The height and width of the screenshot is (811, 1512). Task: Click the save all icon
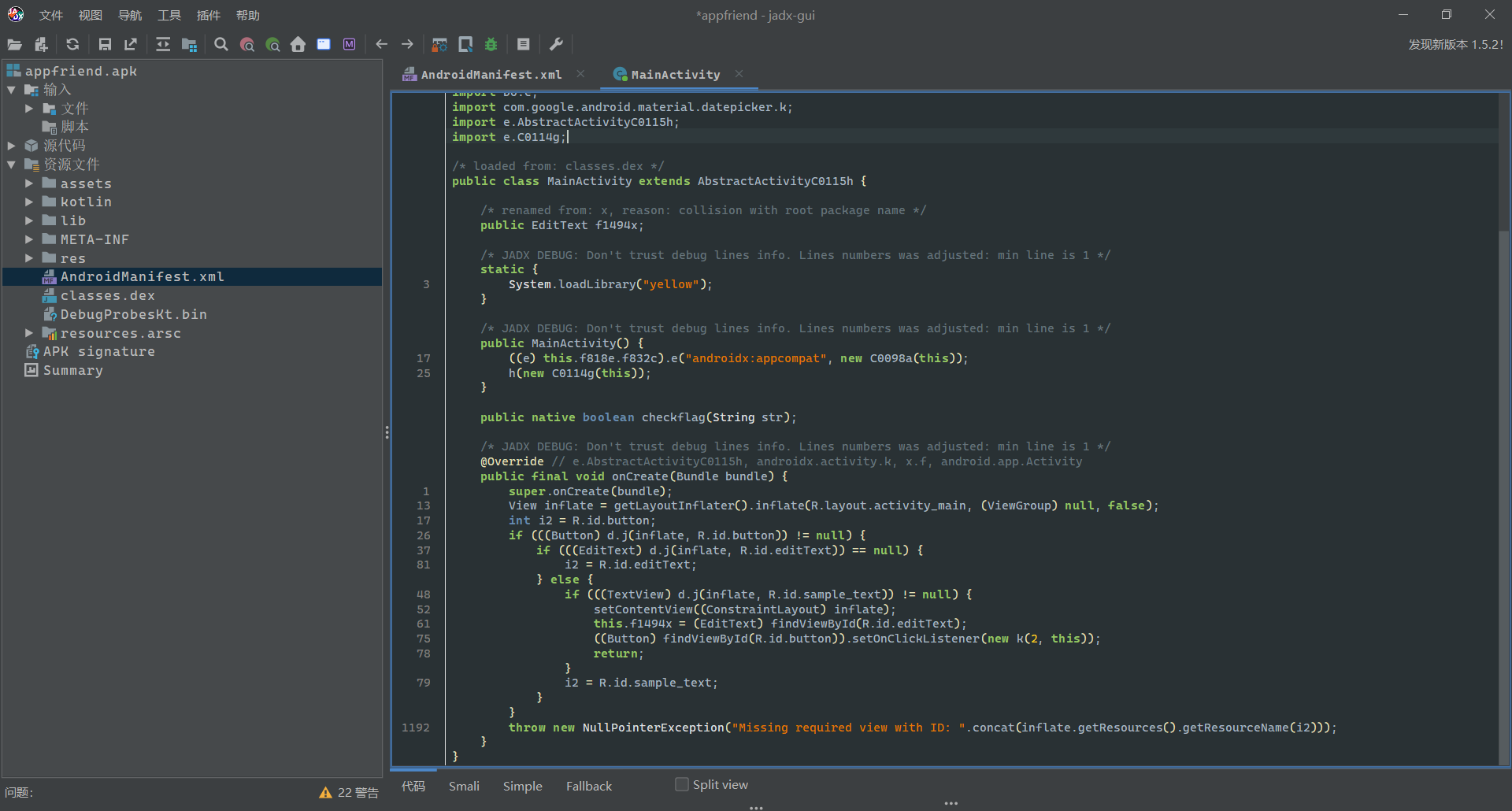(105, 45)
